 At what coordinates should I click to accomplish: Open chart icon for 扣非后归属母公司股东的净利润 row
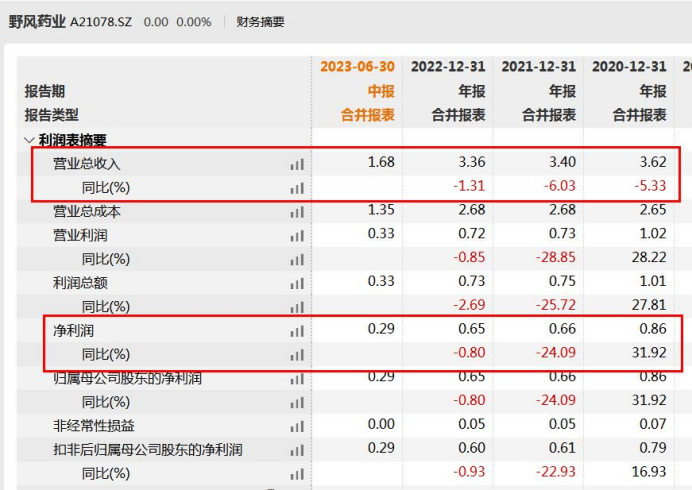tap(297, 451)
